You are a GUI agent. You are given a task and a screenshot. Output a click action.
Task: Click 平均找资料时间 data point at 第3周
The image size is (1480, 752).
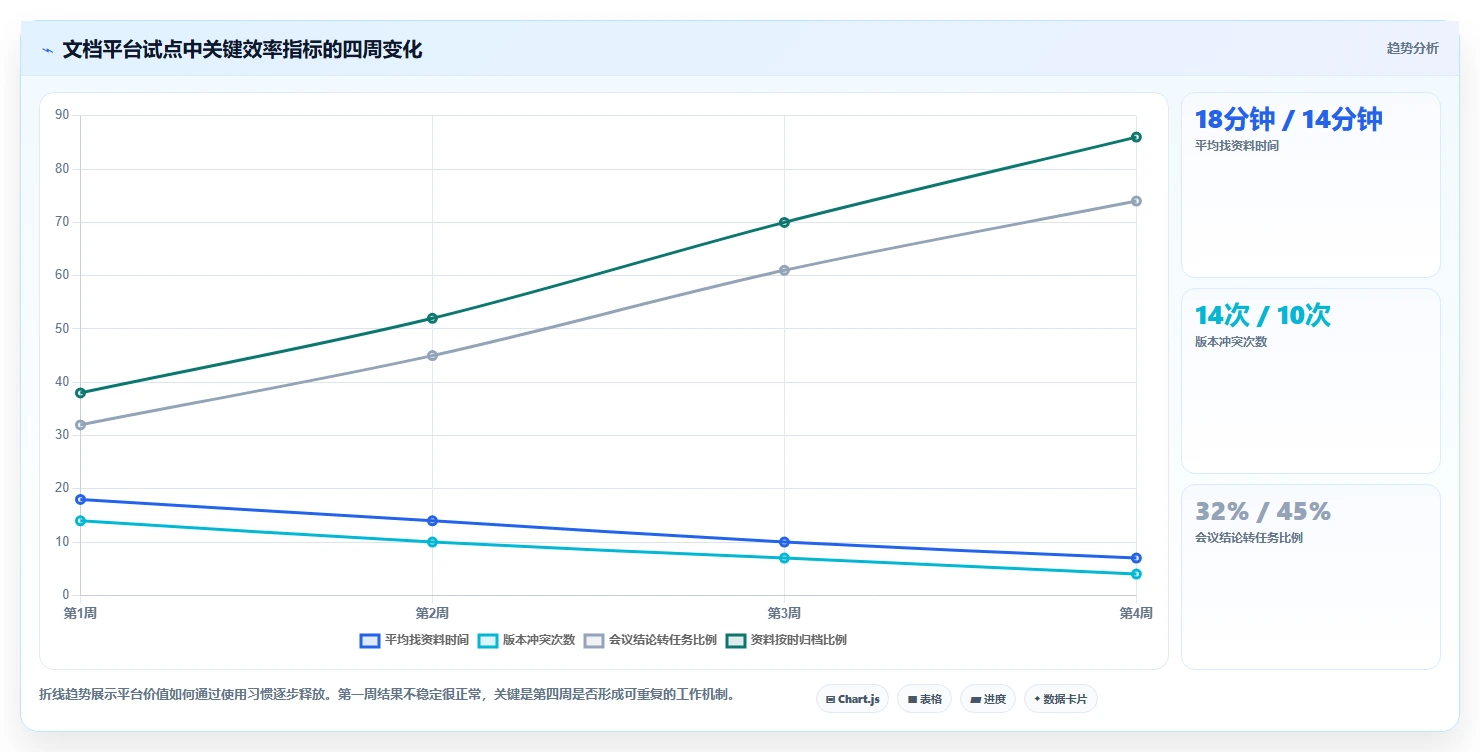tap(784, 542)
